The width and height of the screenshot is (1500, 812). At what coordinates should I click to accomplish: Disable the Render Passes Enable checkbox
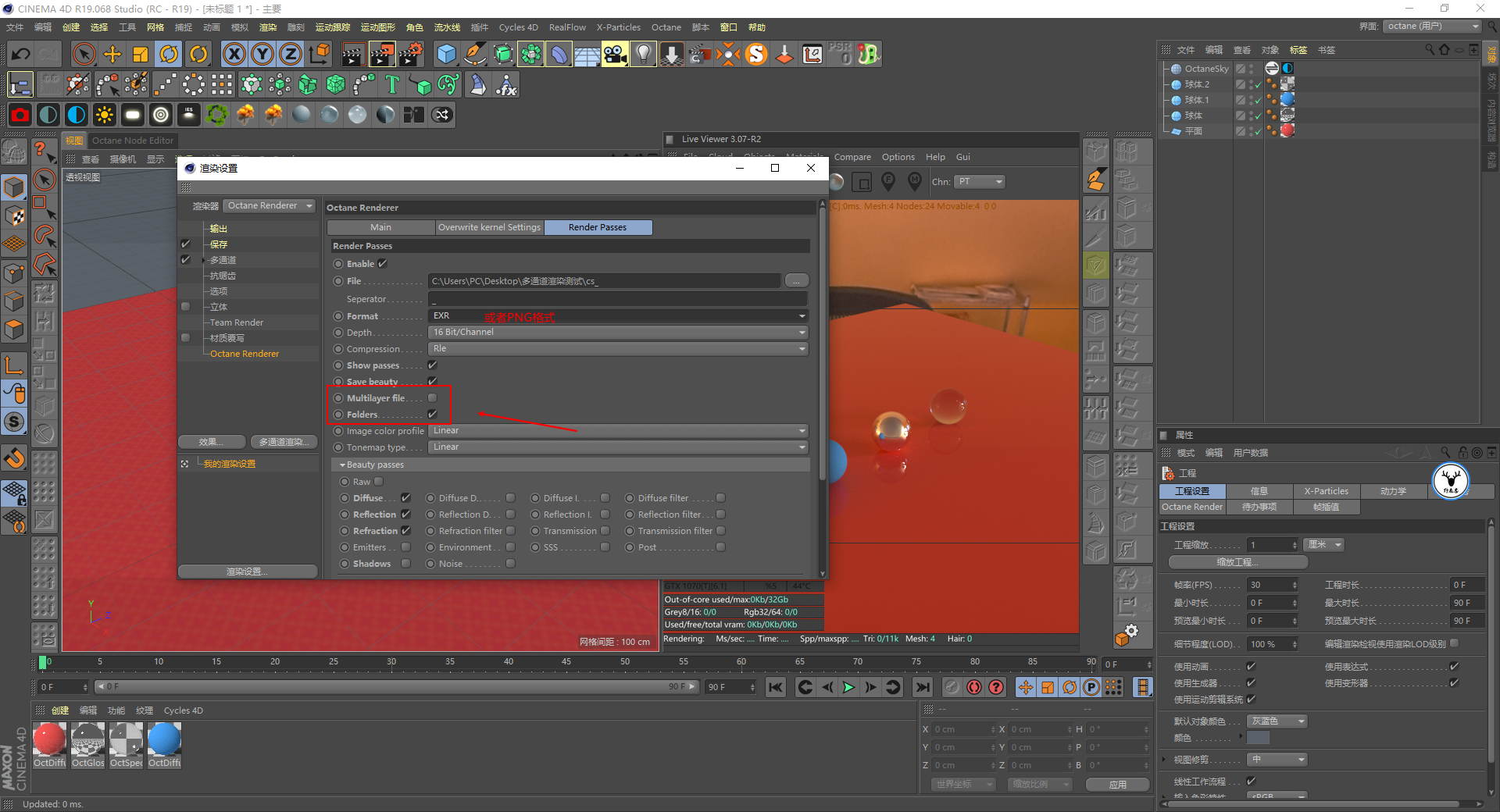pos(382,264)
